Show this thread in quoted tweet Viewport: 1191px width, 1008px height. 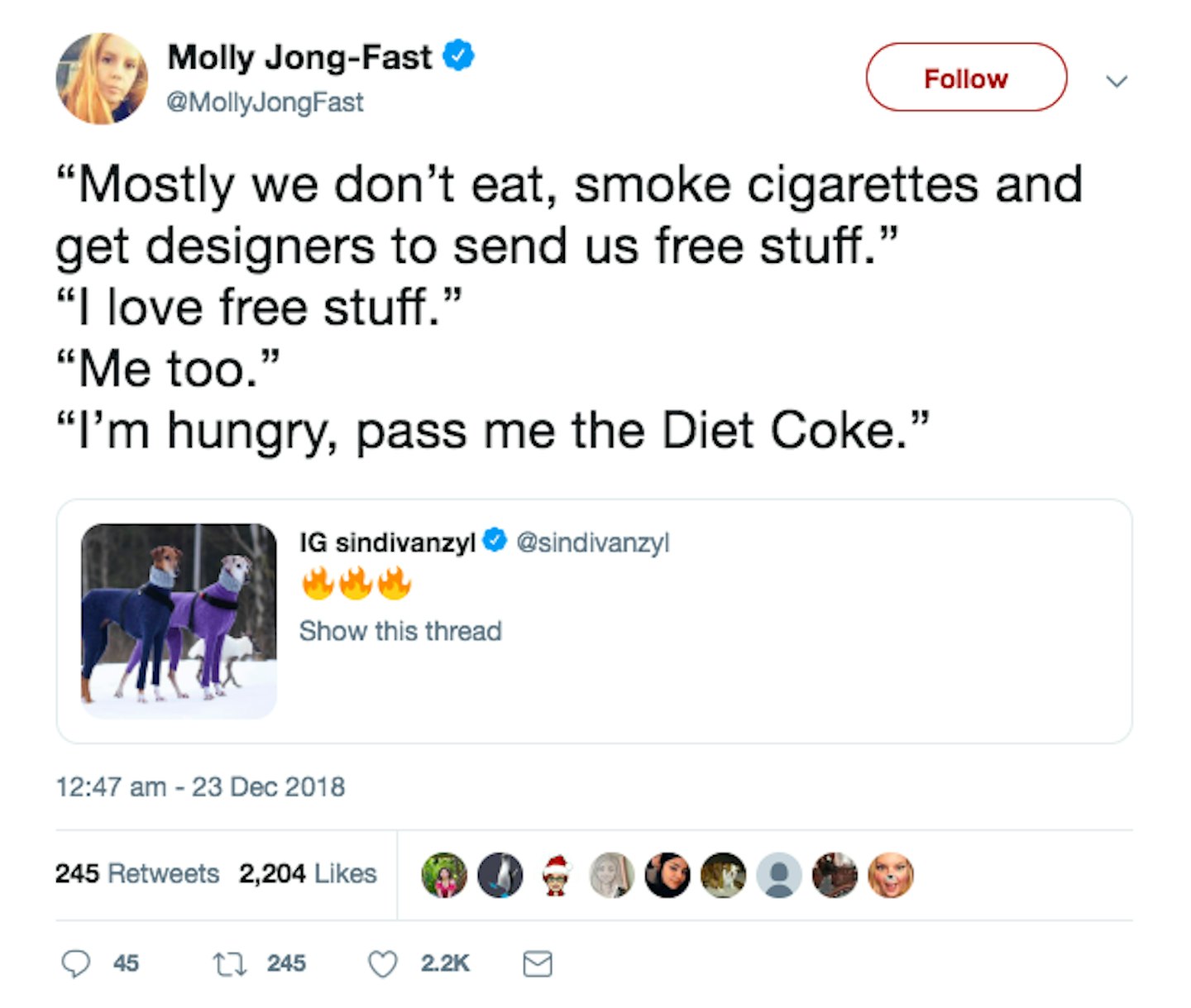pyautogui.click(x=400, y=631)
